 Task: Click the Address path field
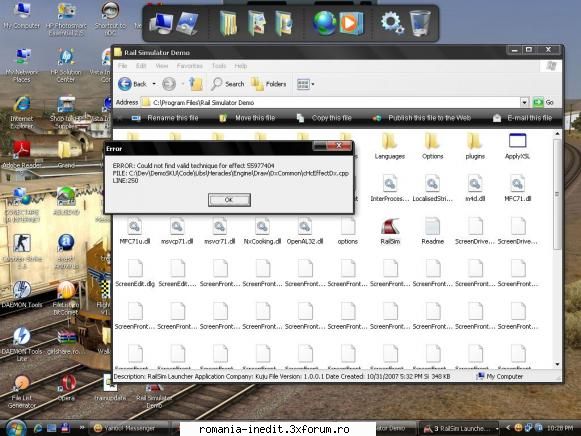(330, 102)
